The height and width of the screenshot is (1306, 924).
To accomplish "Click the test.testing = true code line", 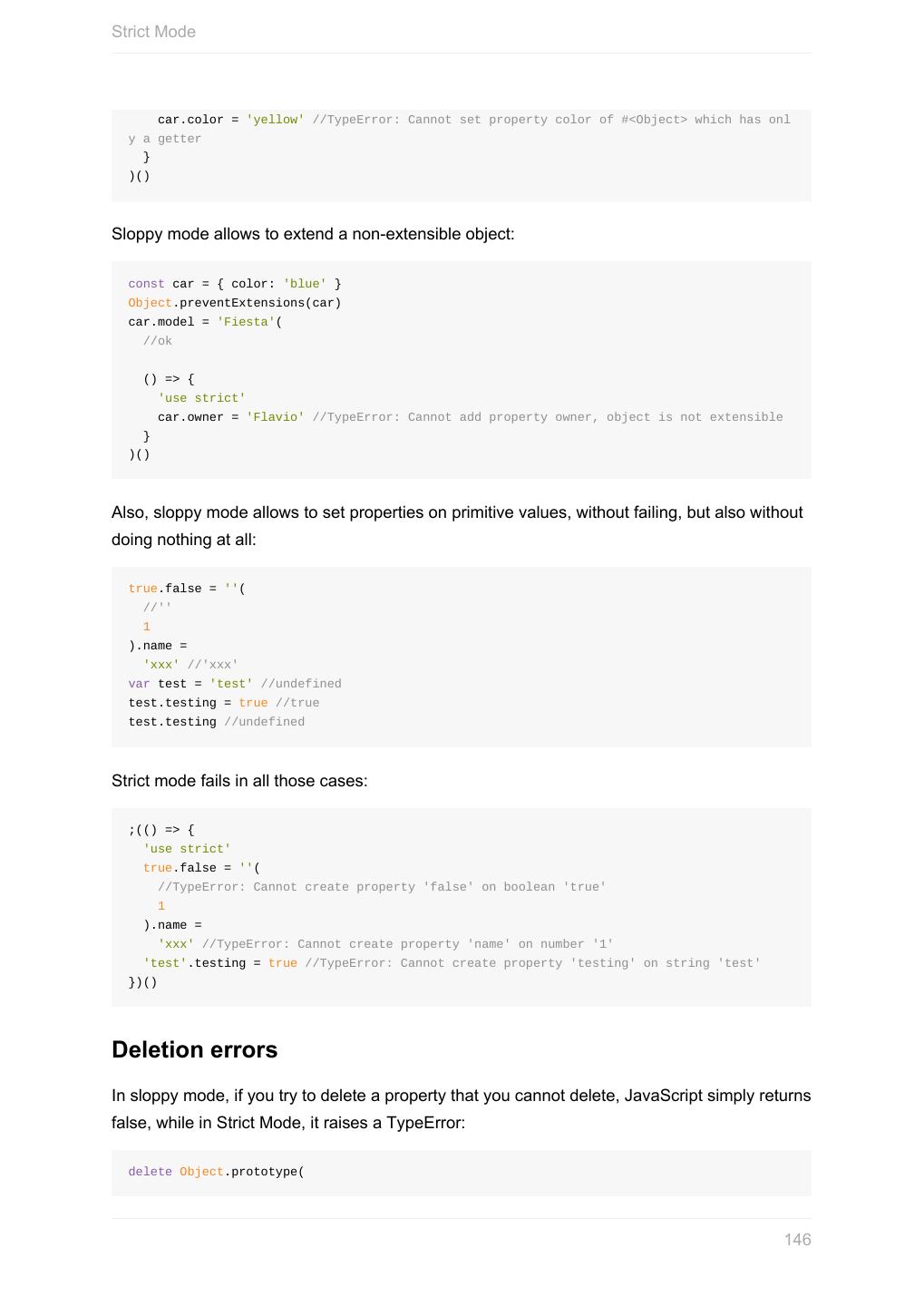I will [x=198, y=703].
